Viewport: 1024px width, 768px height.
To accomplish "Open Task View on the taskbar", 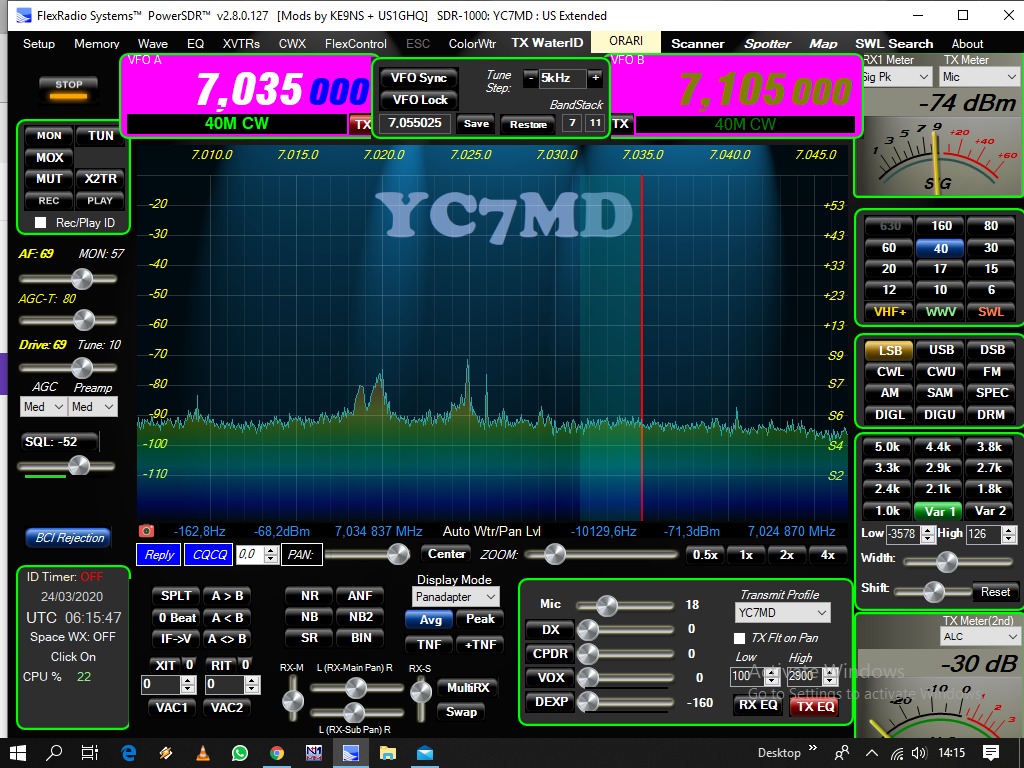I will tap(89, 753).
